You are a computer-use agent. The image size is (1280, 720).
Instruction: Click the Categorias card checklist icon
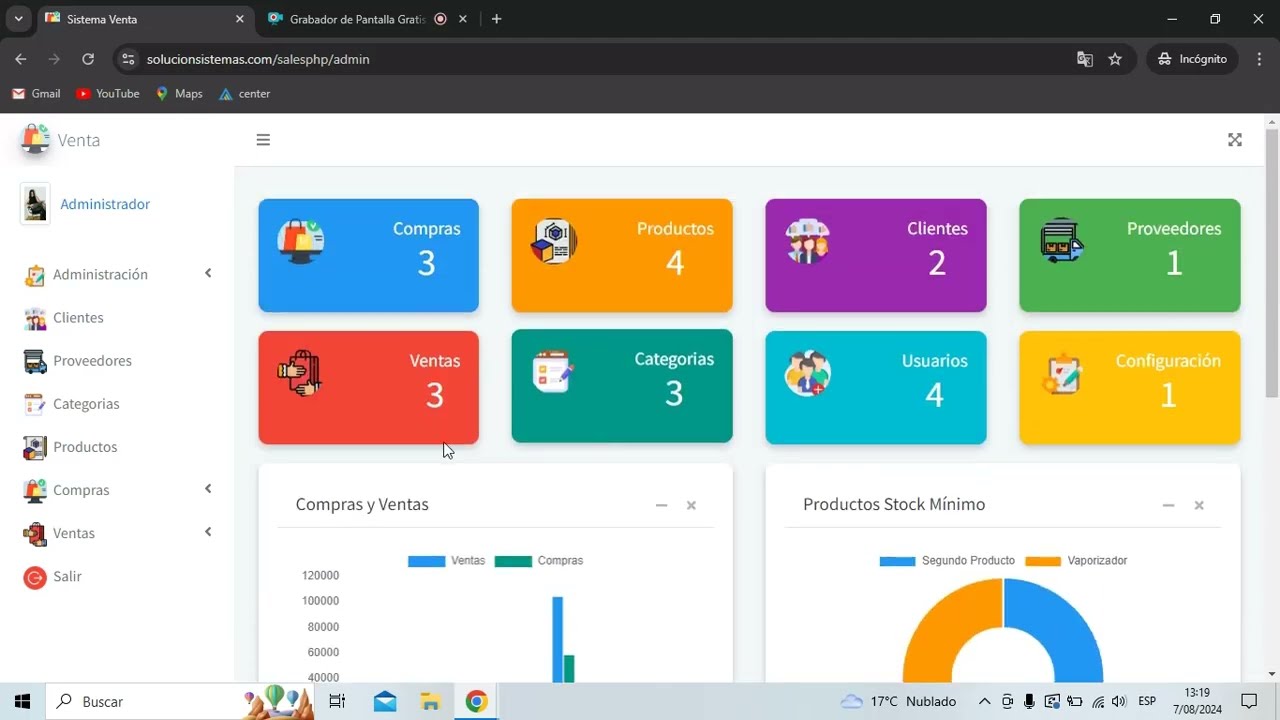554,371
